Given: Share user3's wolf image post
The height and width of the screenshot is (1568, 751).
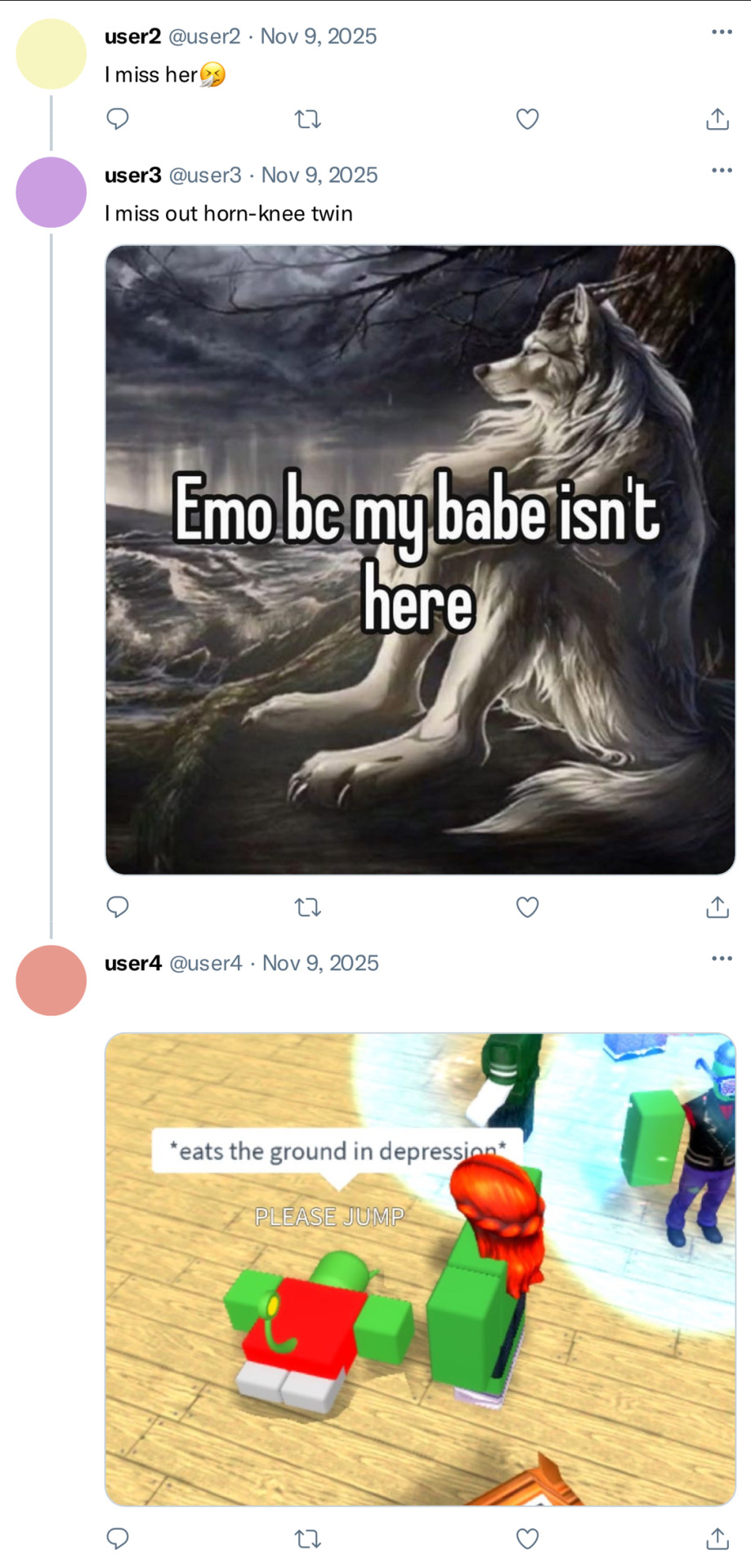Looking at the screenshot, I should (x=717, y=906).
